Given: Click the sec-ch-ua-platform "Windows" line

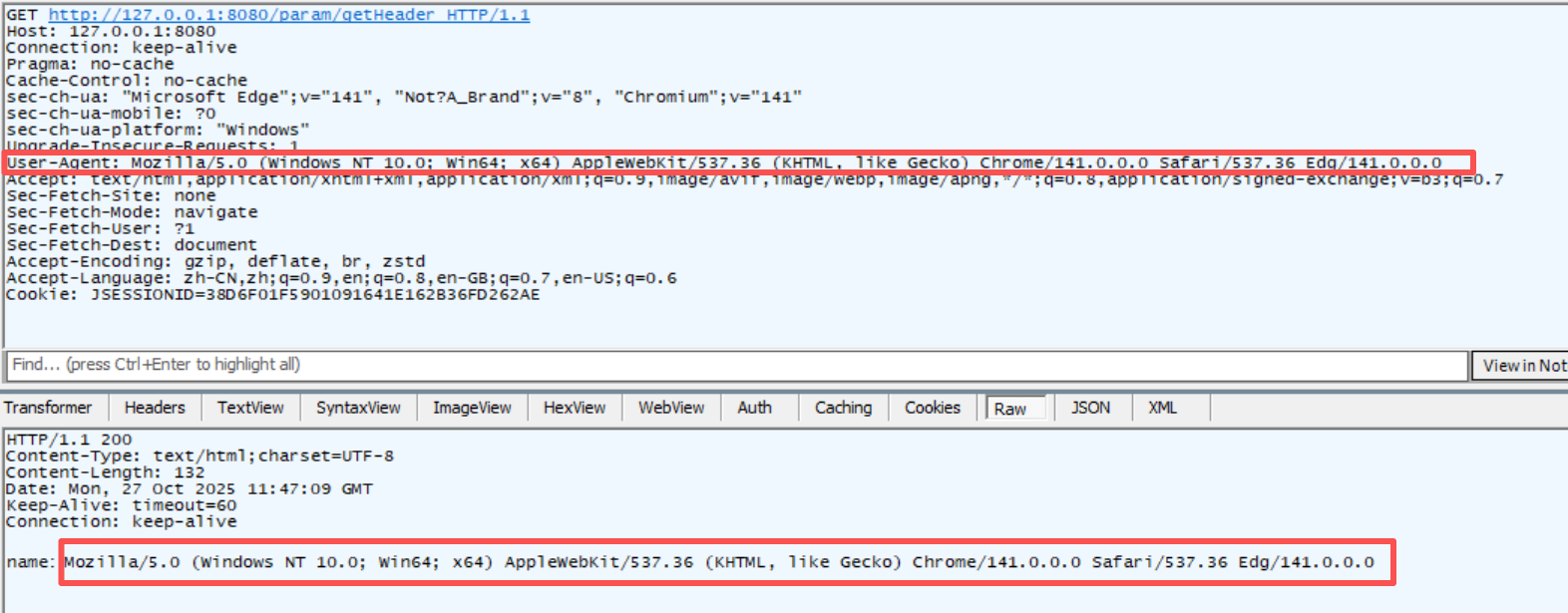Looking at the screenshot, I should tap(158, 130).
